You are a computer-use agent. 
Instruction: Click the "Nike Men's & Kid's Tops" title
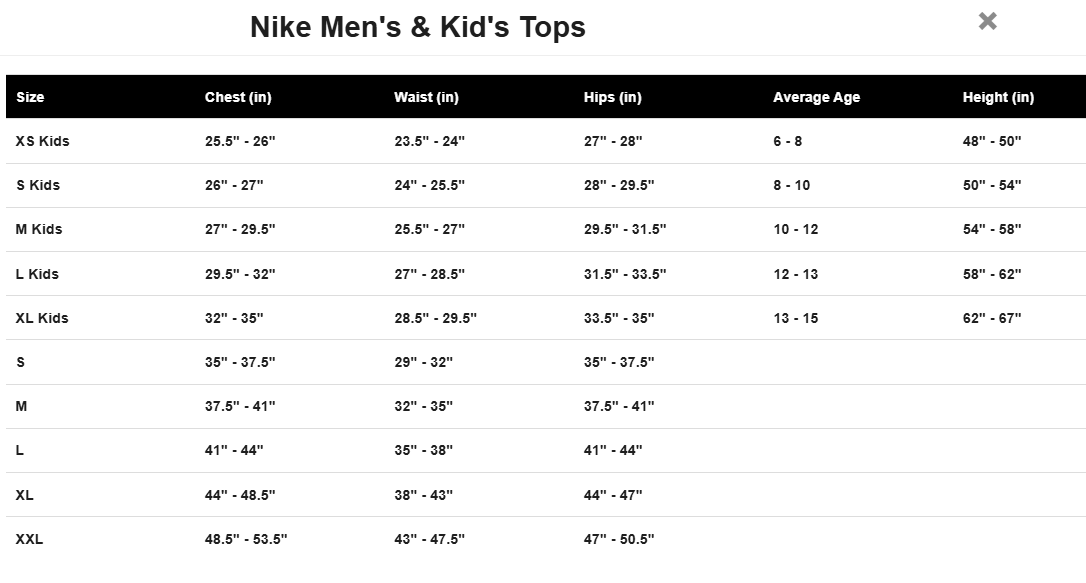point(417,27)
